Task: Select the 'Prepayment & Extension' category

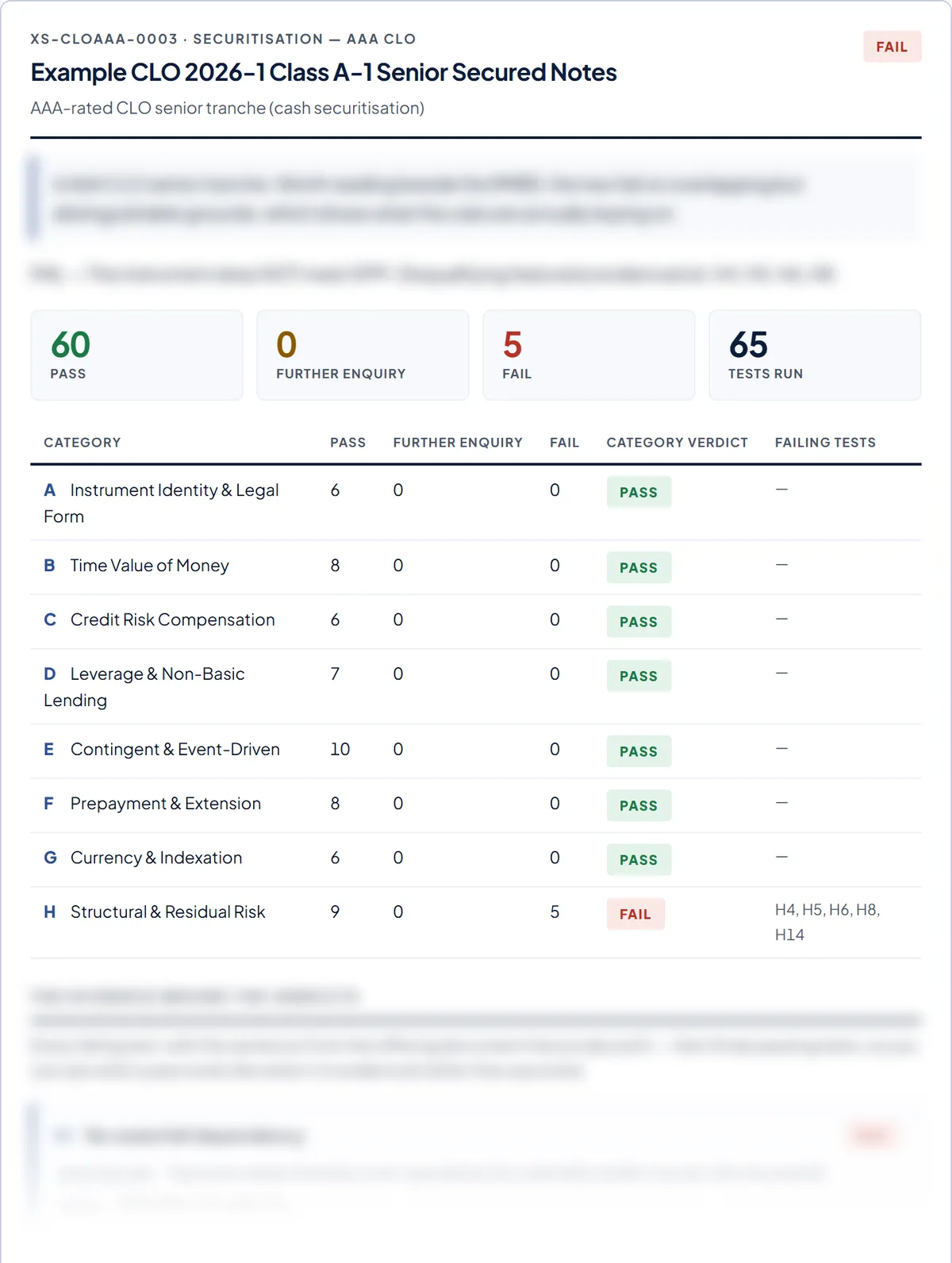Action: (165, 804)
